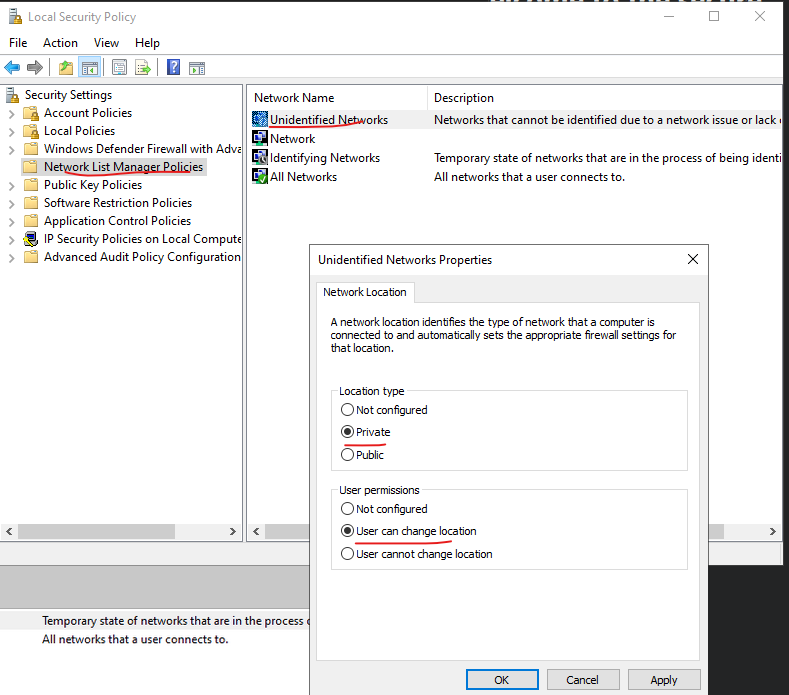Select the Identifying Networks list icon

(x=260, y=158)
